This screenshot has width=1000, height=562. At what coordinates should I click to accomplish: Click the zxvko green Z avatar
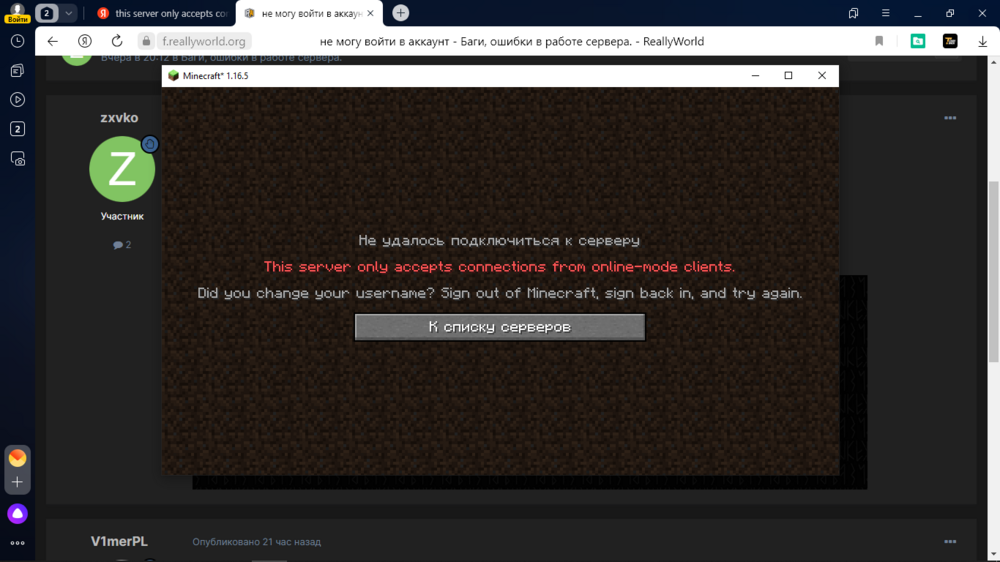(122, 169)
